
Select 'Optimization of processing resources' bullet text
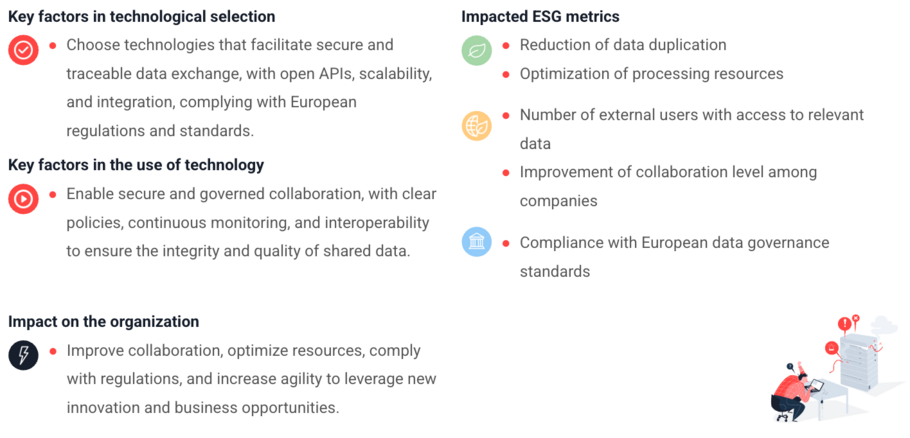pyautogui.click(x=651, y=74)
